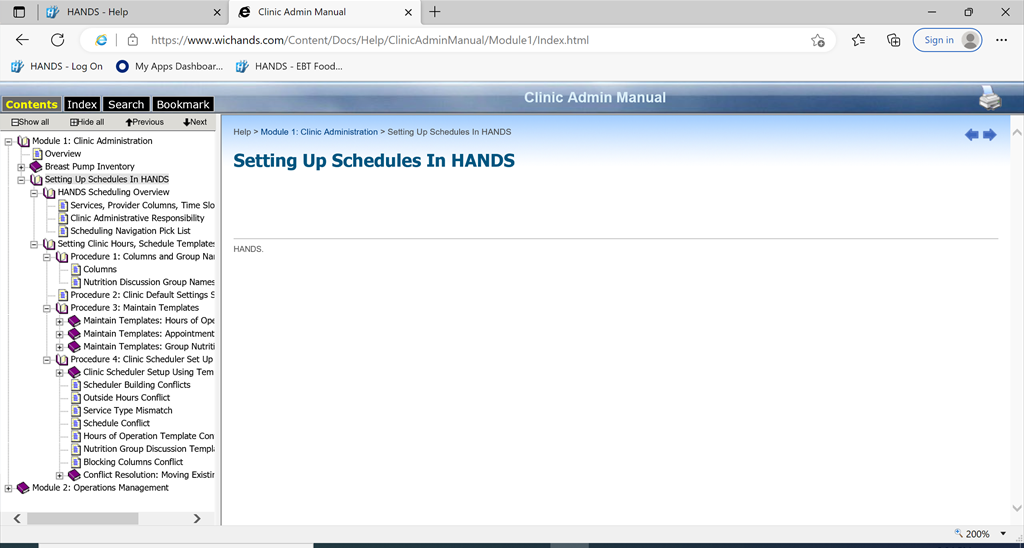Open browser Collections icon
This screenshot has height=548, width=1024.
coord(894,40)
